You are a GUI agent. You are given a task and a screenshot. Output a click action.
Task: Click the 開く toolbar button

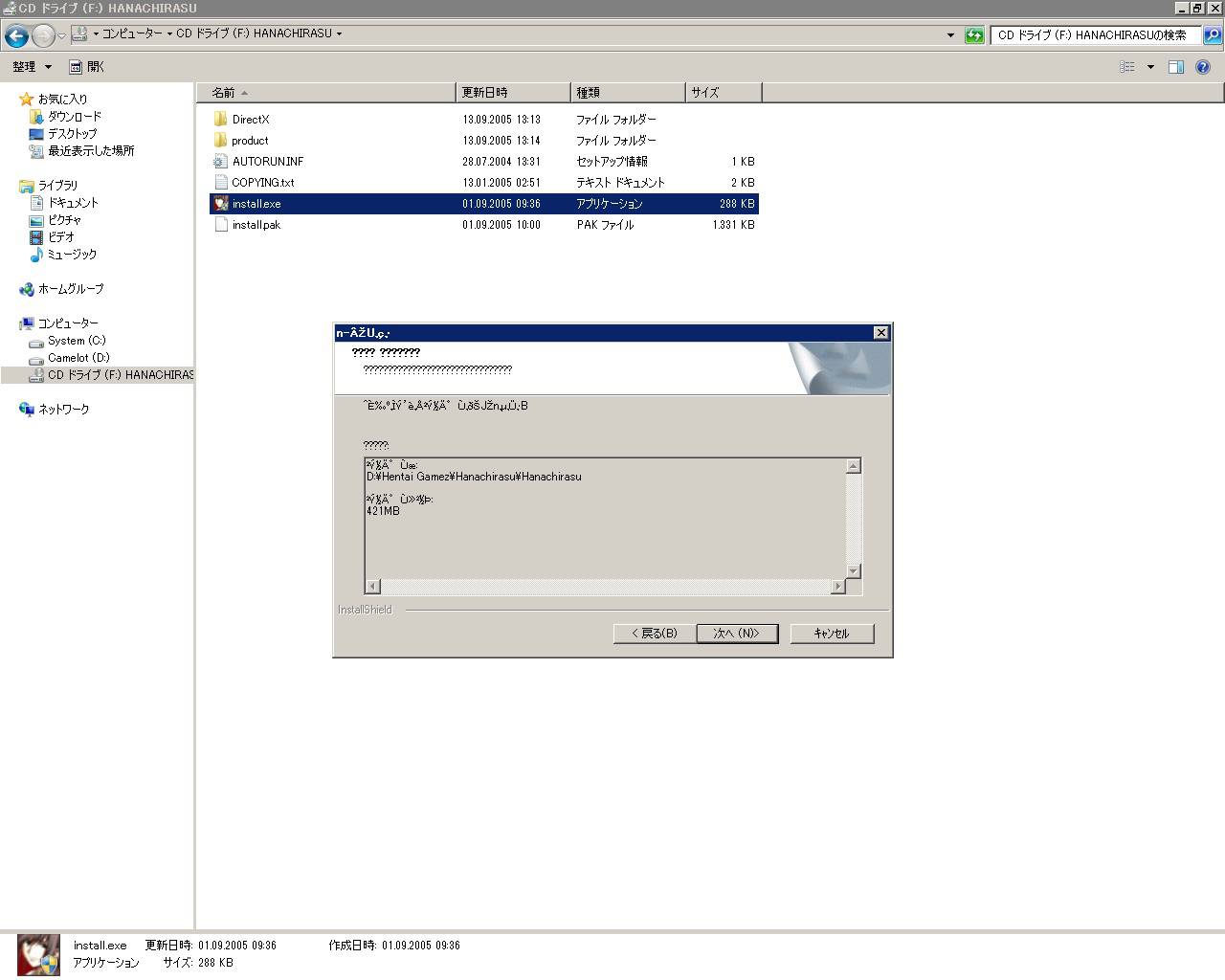[87, 67]
